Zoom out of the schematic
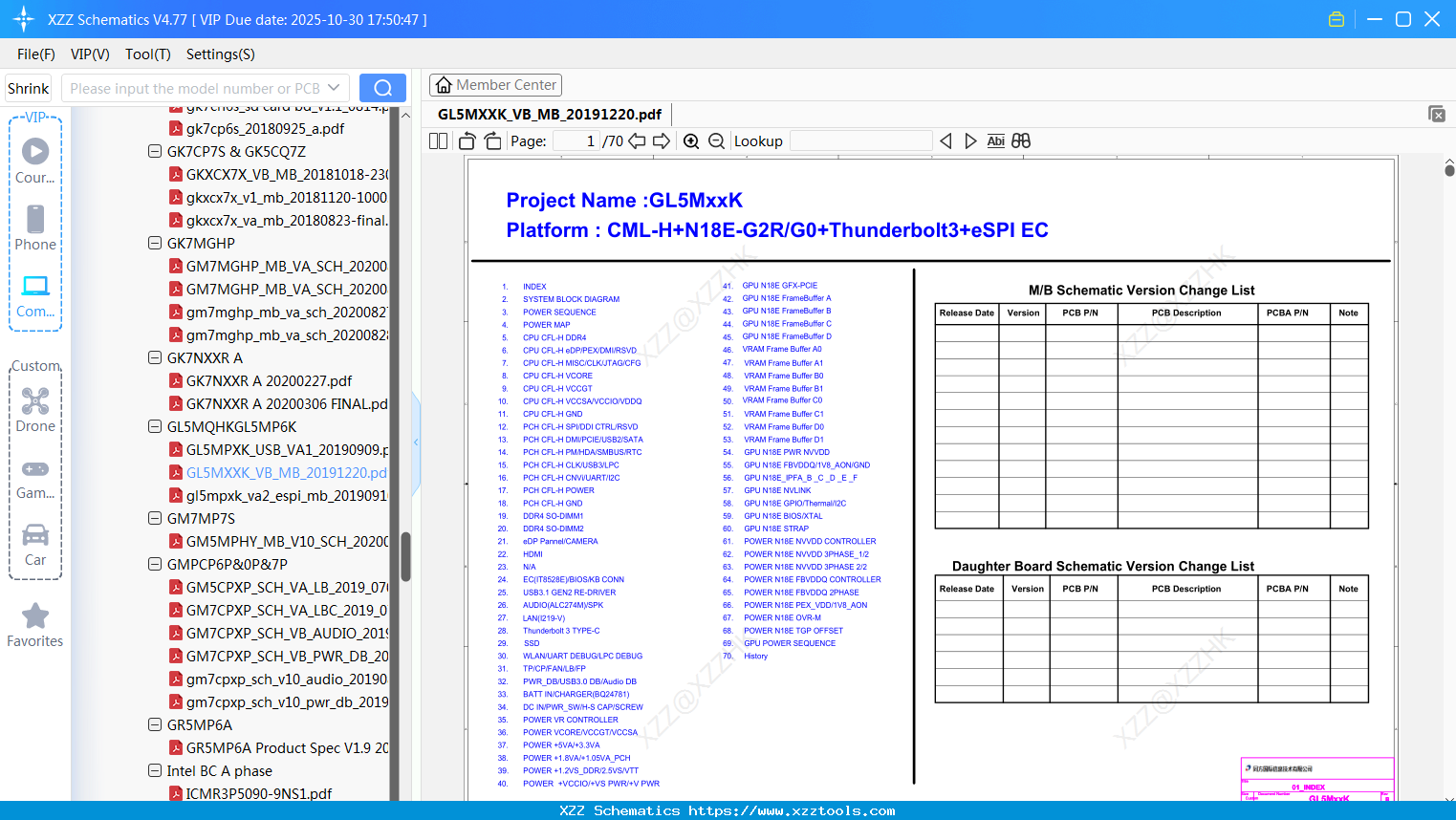The image size is (1456, 820). pos(716,141)
